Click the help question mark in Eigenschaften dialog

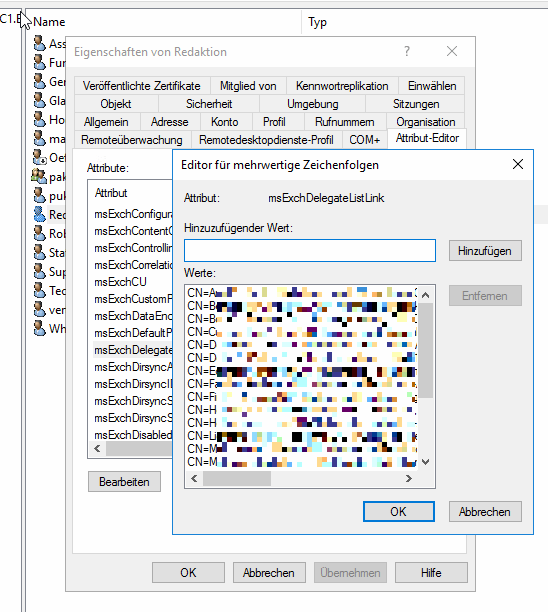pos(407,51)
